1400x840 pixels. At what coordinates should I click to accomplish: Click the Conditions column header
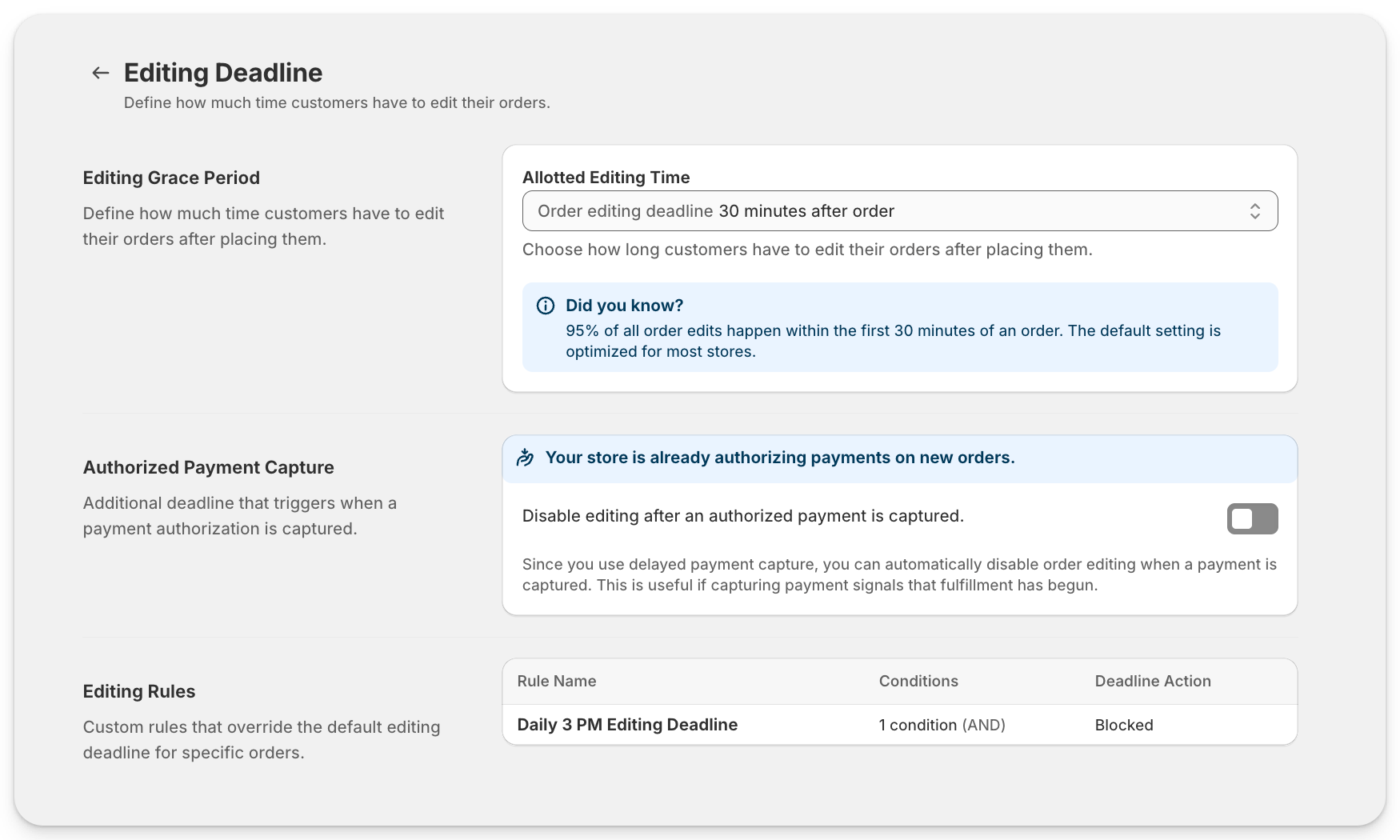pos(918,681)
